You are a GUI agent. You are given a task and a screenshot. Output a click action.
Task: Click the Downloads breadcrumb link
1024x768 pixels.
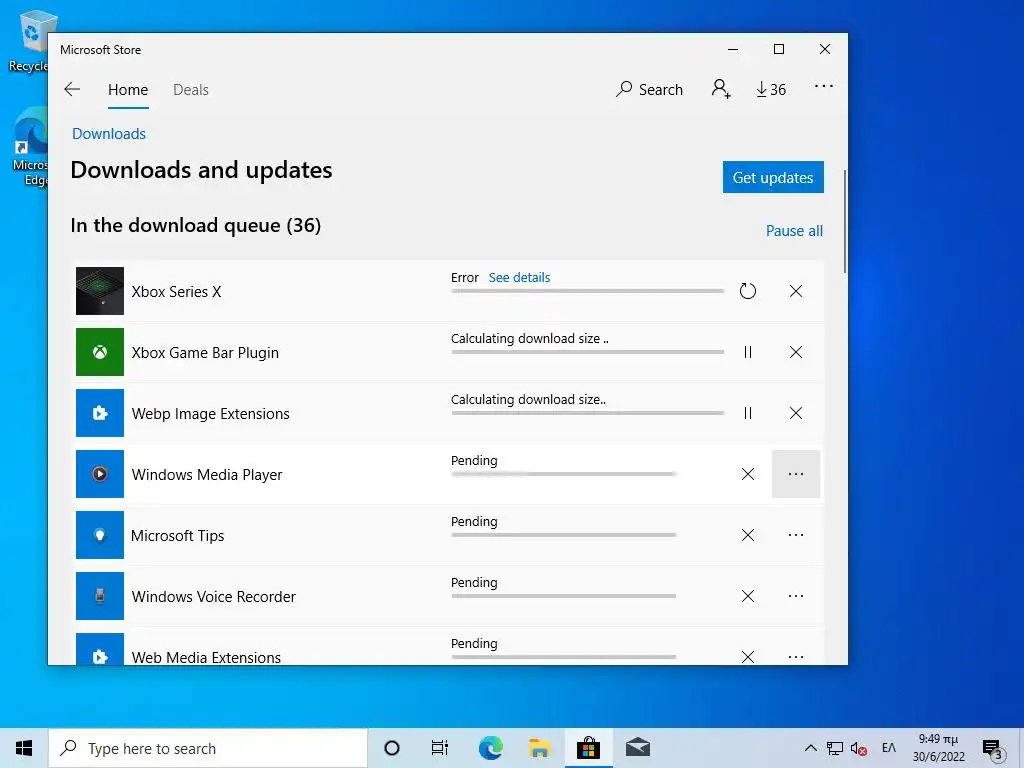pos(109,134)
